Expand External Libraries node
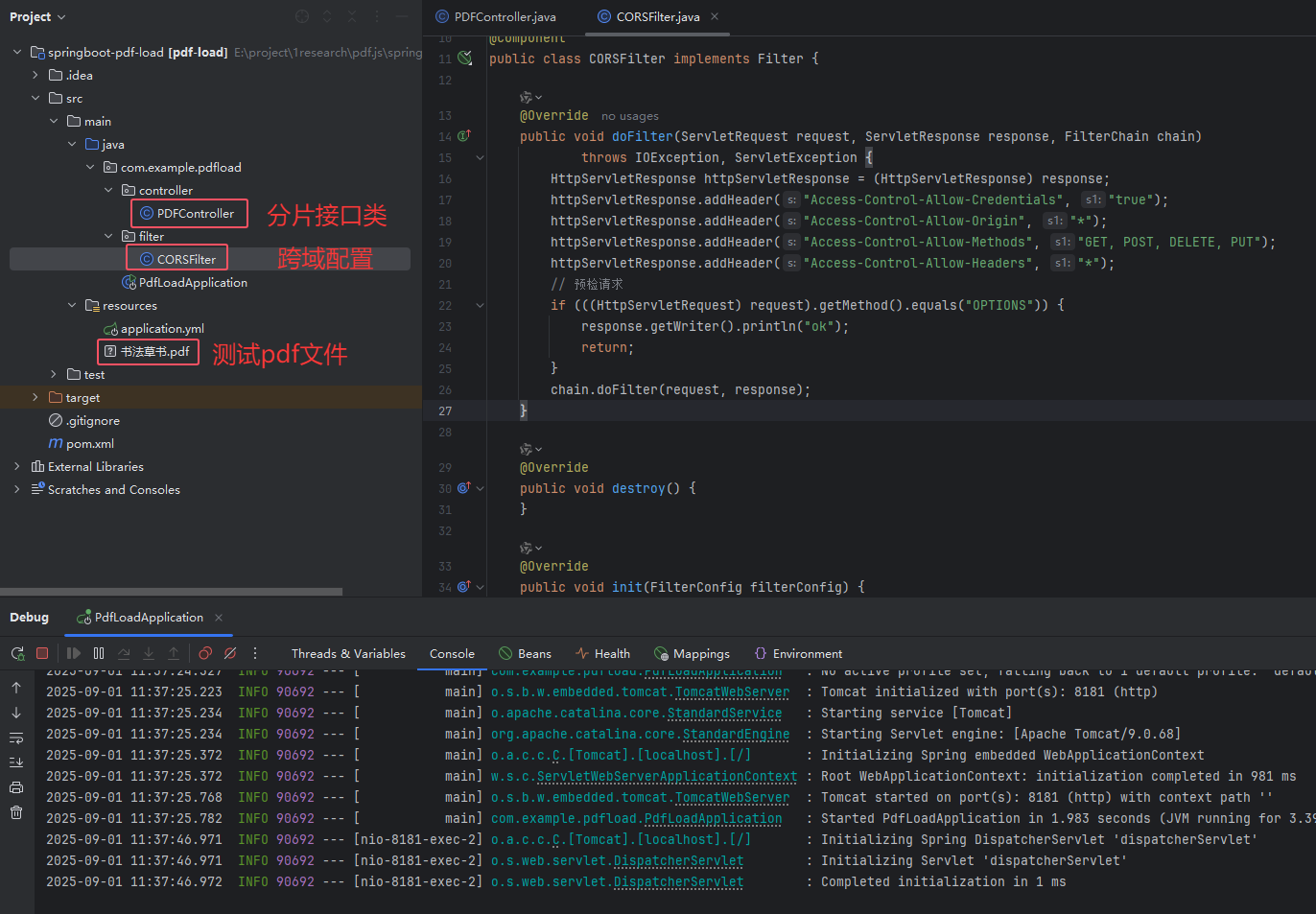This screenshot has width=1316, height=914. tap(17, 466)
